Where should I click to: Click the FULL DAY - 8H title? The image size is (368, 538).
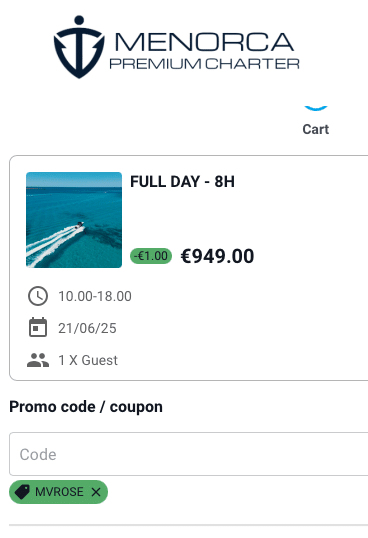[182, 182]
